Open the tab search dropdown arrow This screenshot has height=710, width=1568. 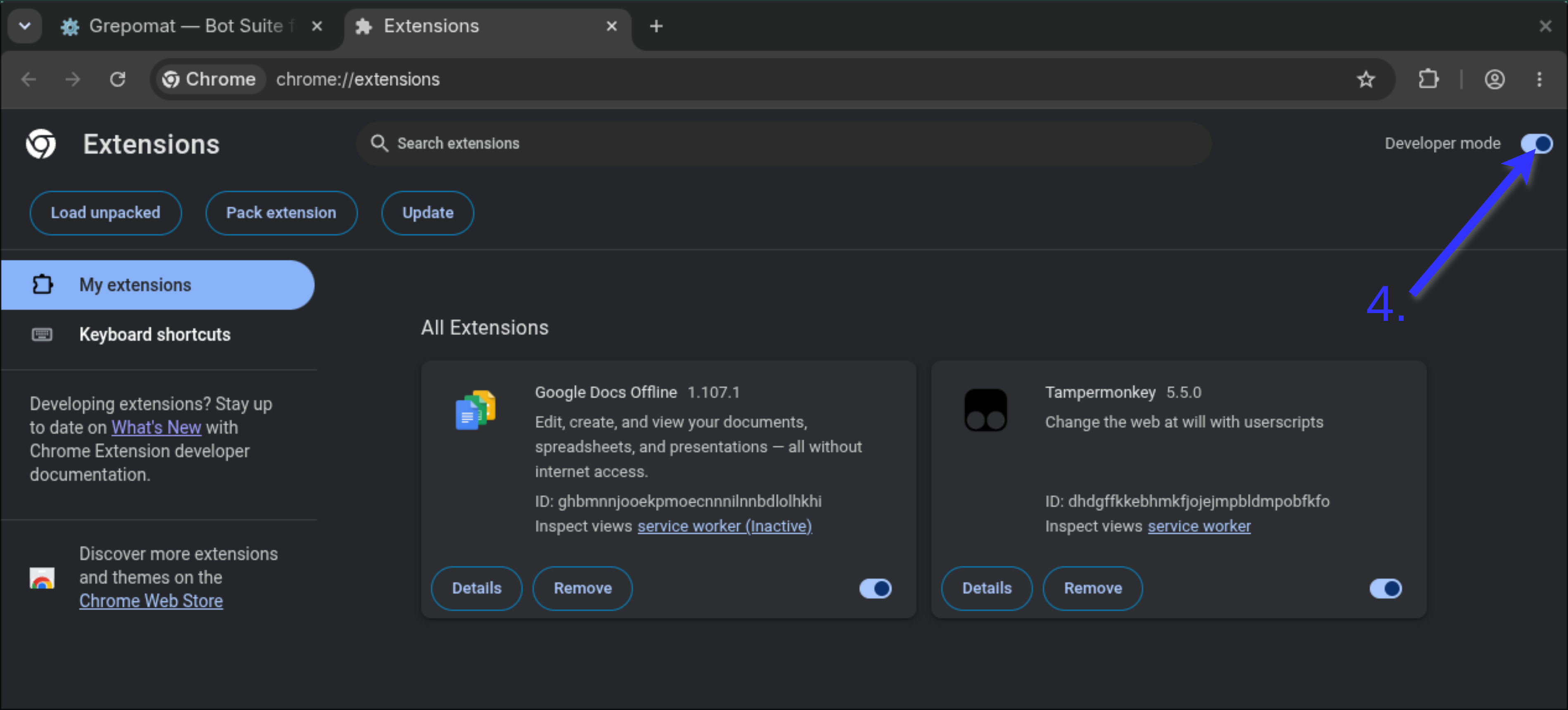[x=25, y=26]
